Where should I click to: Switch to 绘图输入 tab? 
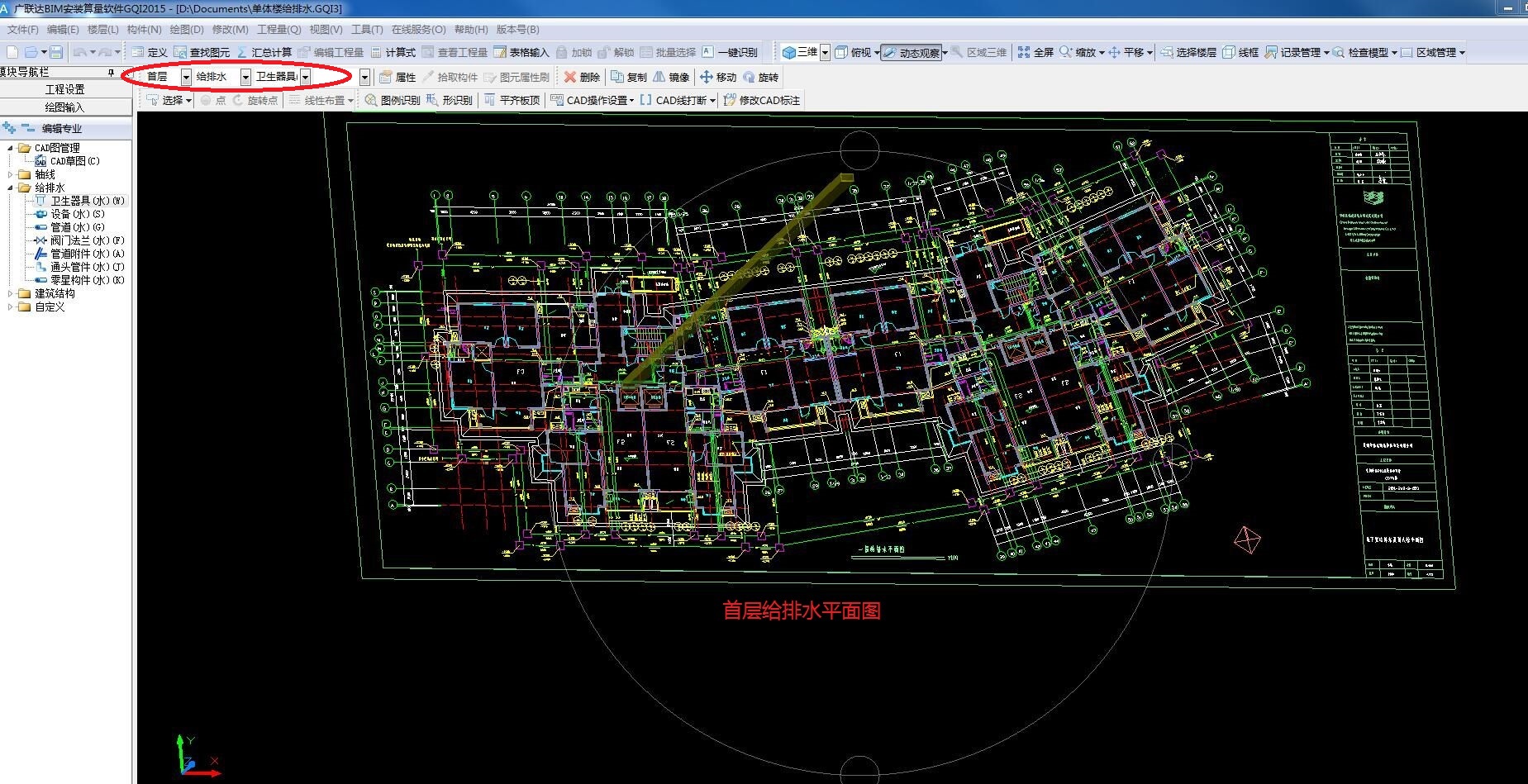[x=65, y=107]
